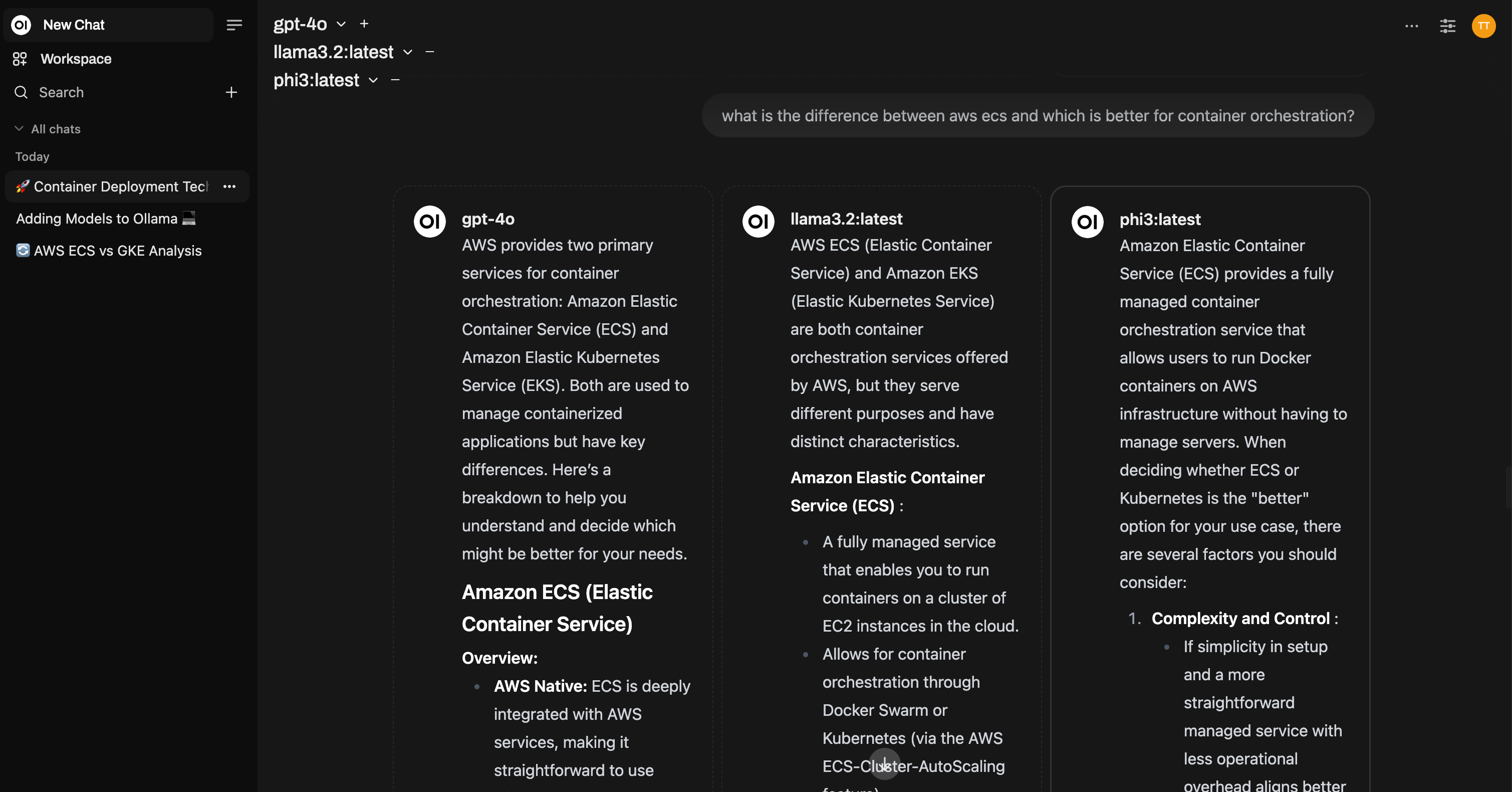Open Adding Models to Ollama chat
The width and height of the screenshot is (1512, 792).
(97, 219)
